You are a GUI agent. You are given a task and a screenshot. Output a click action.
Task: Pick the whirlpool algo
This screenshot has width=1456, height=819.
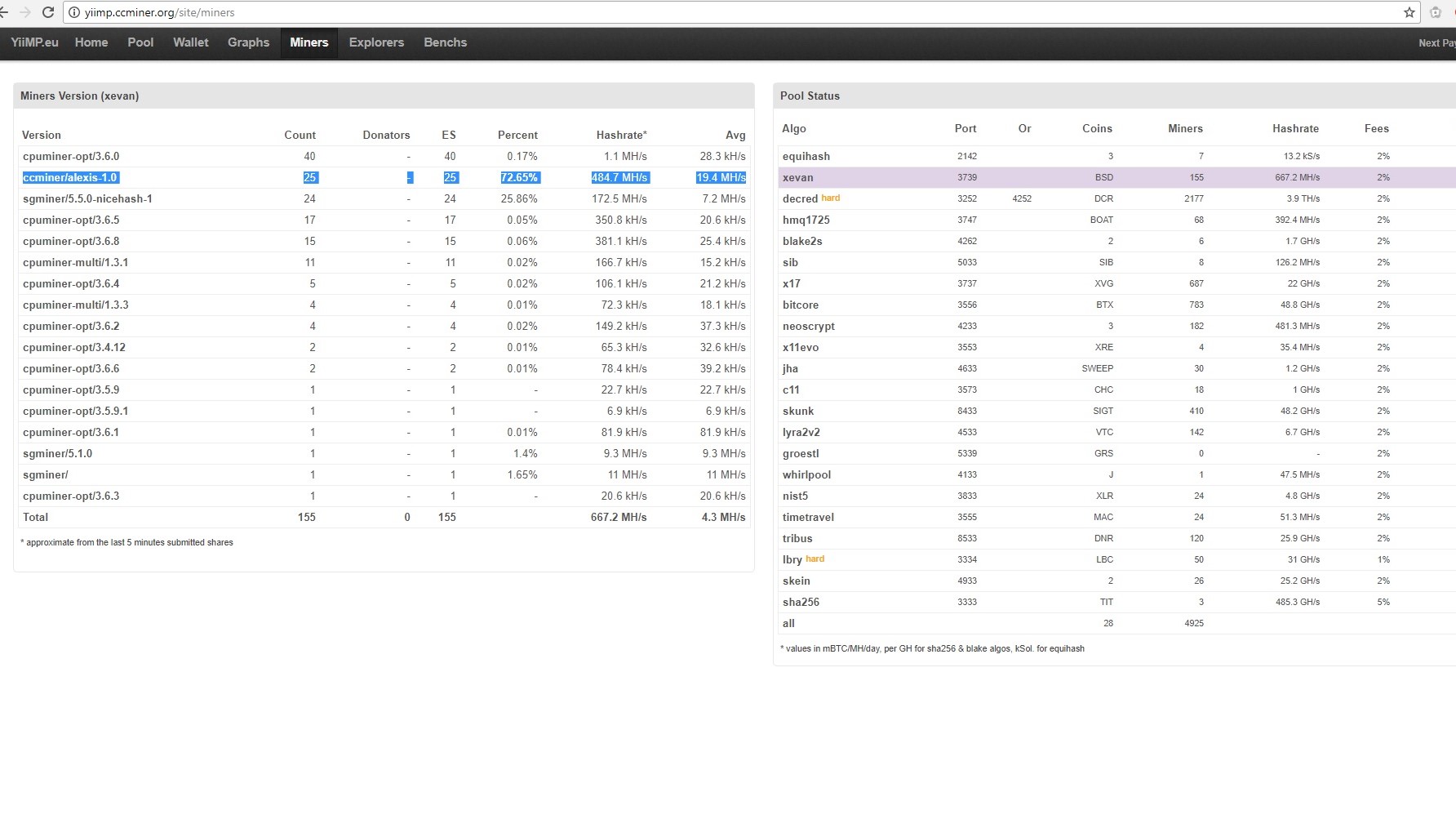point(807,474)
